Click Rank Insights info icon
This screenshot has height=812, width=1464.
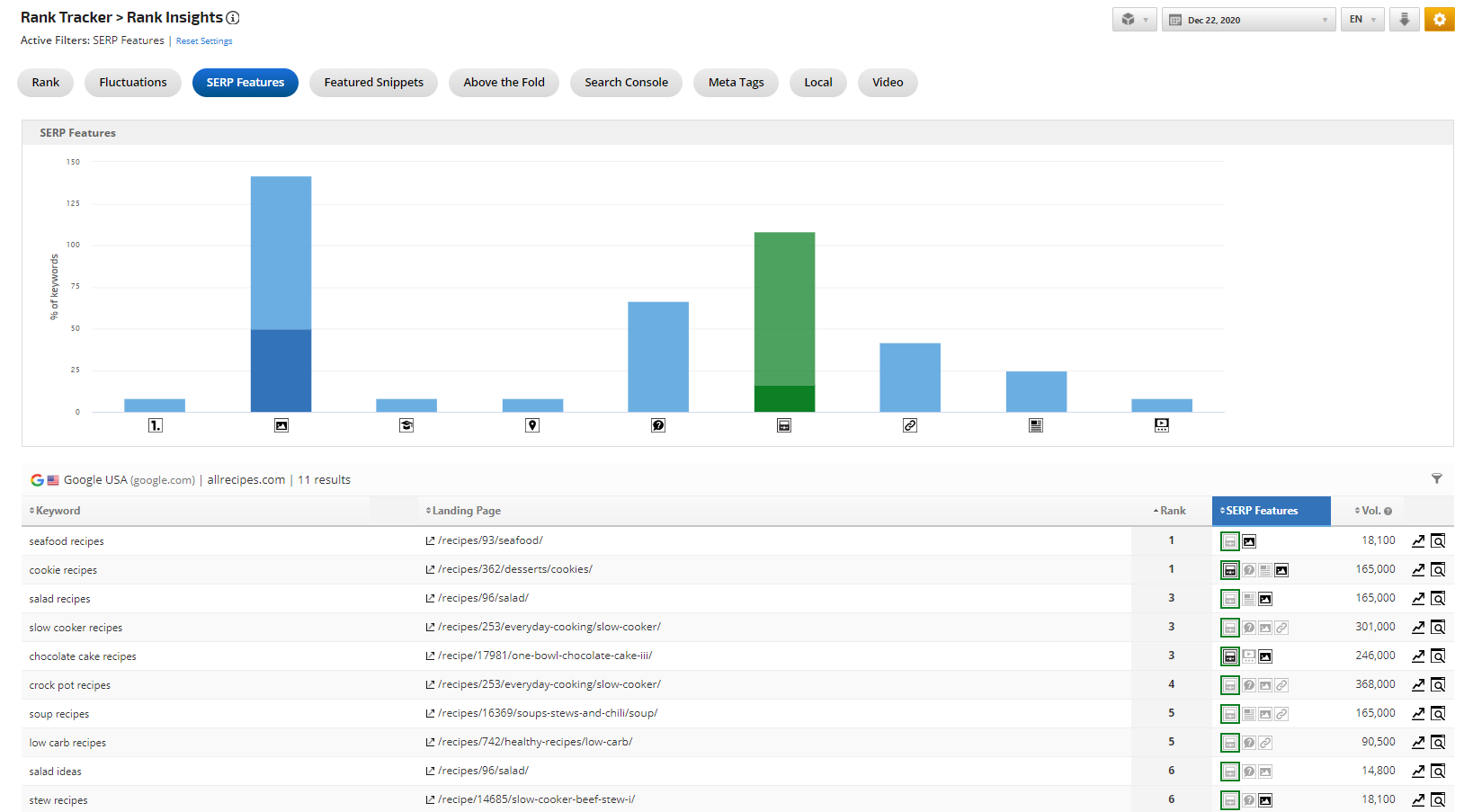tap(233, 18)
